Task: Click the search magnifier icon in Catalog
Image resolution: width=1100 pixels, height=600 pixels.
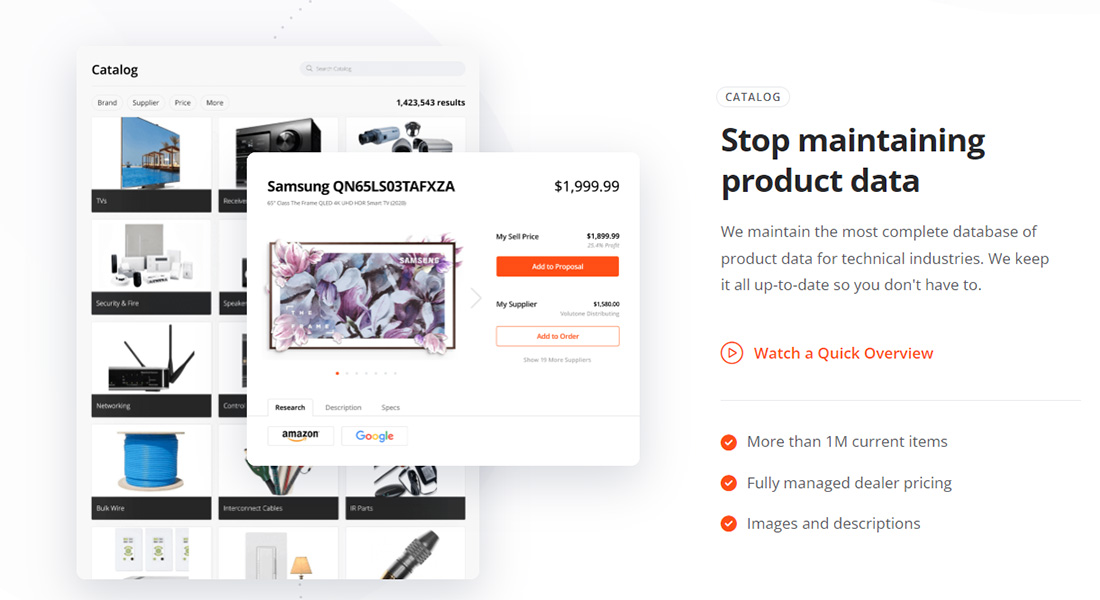Action: 309,69
